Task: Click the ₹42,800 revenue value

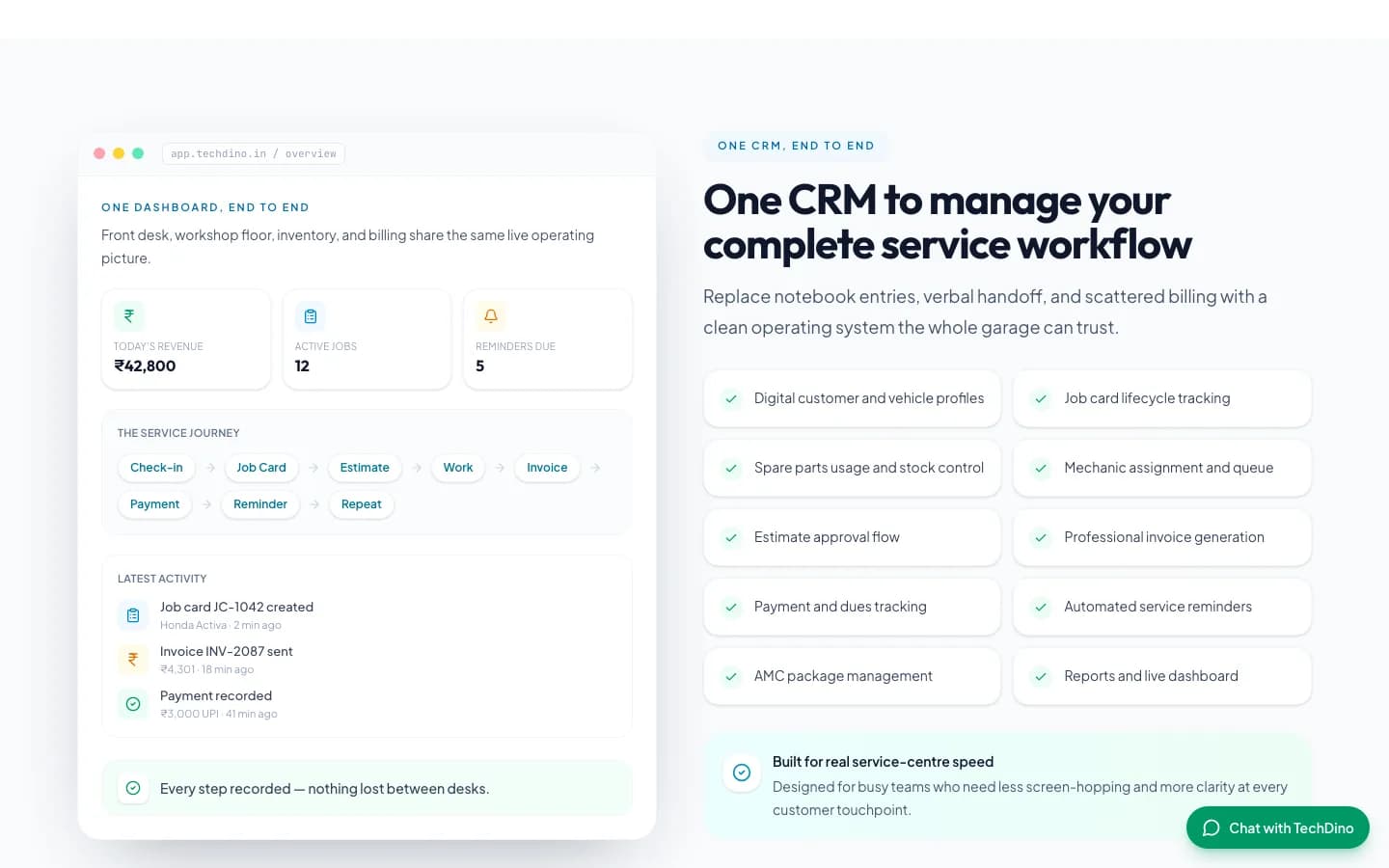Action: pyautogui.click(x=145, y=366)
